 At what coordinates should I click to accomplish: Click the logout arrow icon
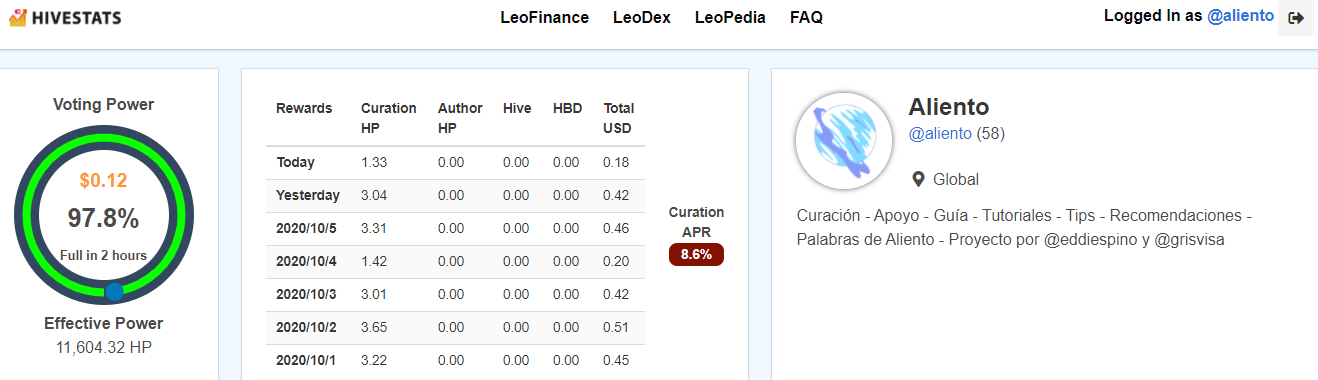click(1296, 18)
